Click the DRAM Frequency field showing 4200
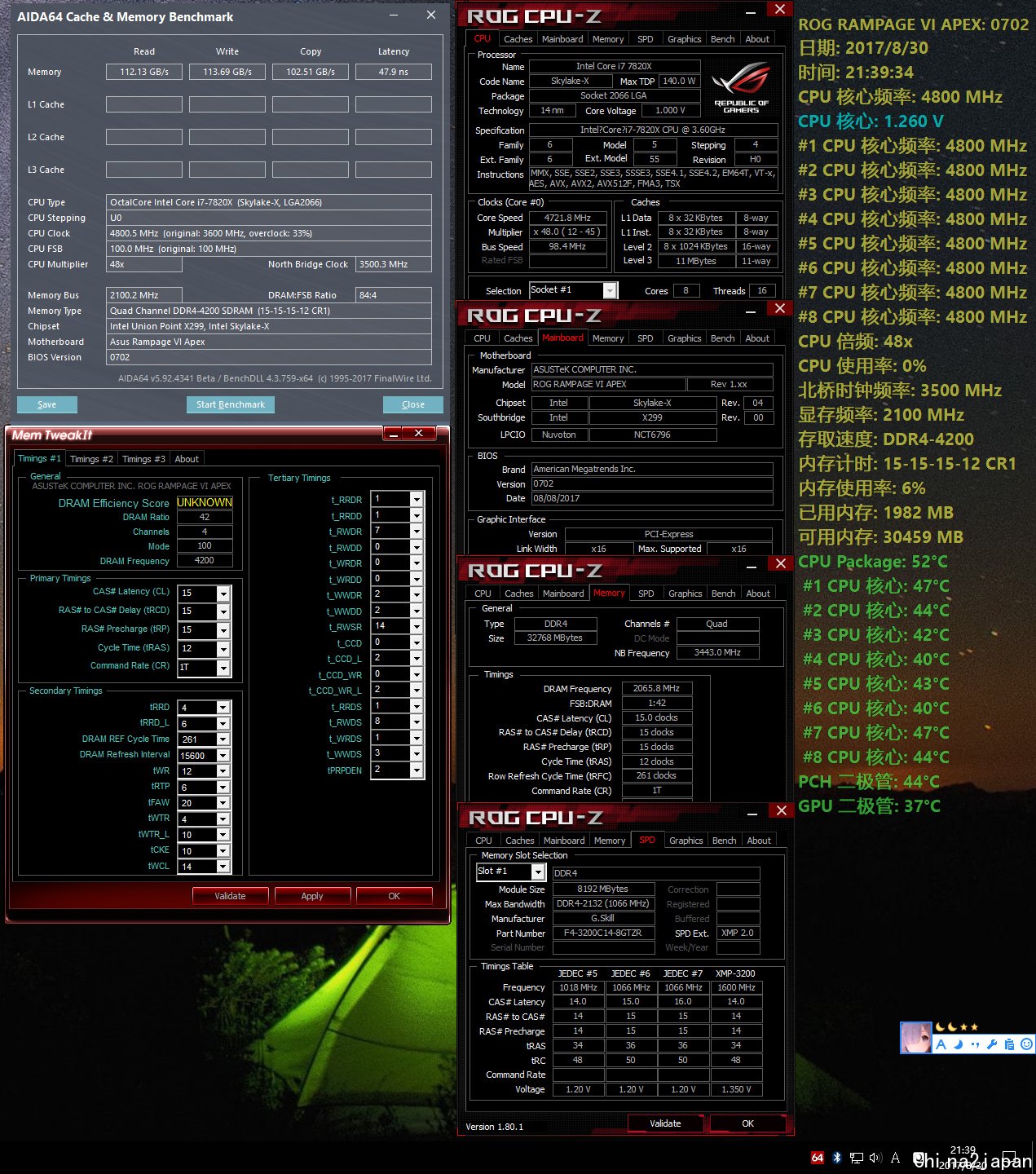The image size is (1036, 1174). tap(205, 561)
